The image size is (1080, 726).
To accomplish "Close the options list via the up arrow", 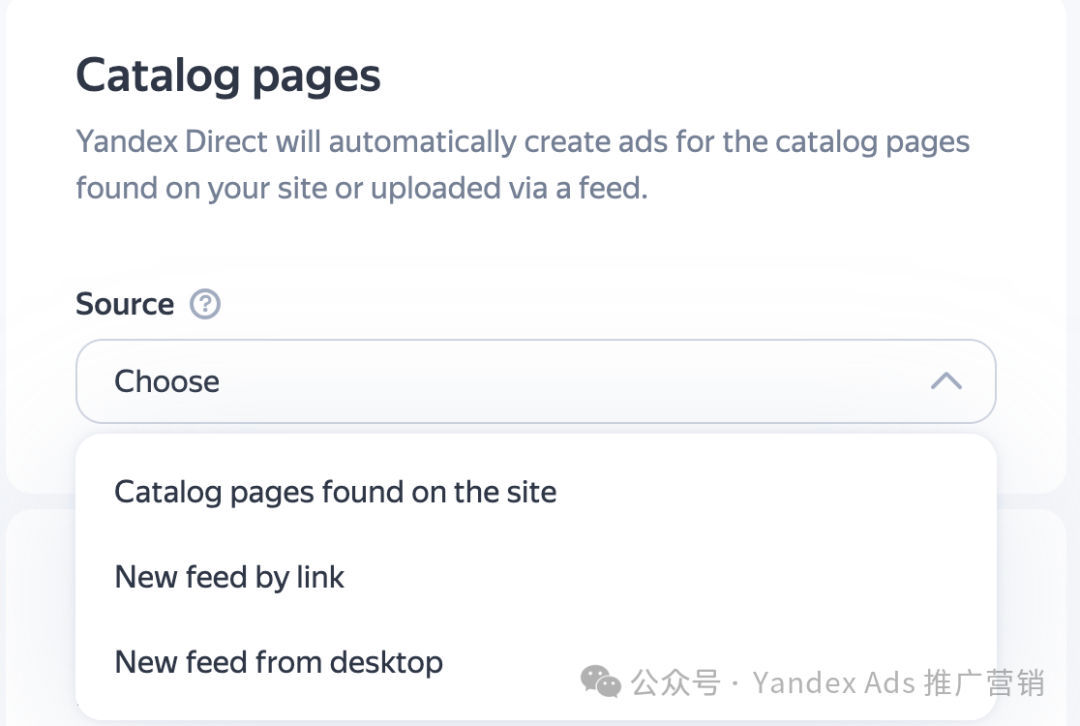I will [946, 381].
